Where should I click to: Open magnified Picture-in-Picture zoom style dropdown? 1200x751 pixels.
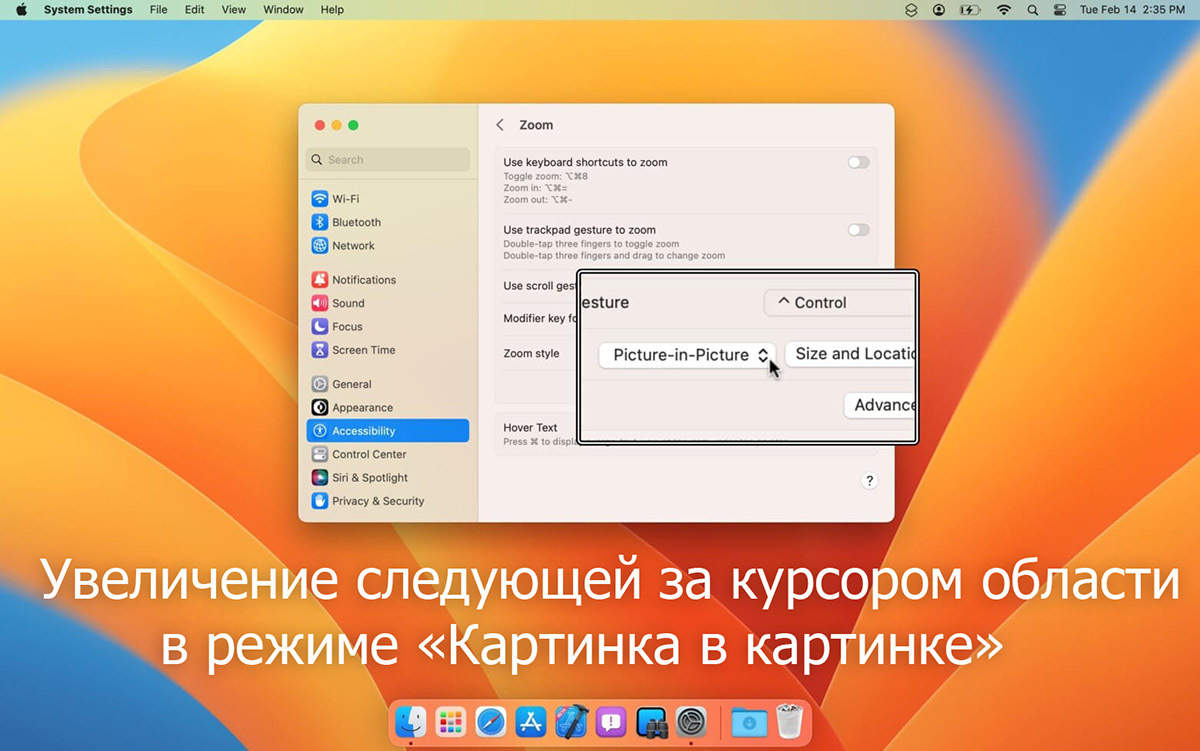pyautogui.click(x=687, y=355)
